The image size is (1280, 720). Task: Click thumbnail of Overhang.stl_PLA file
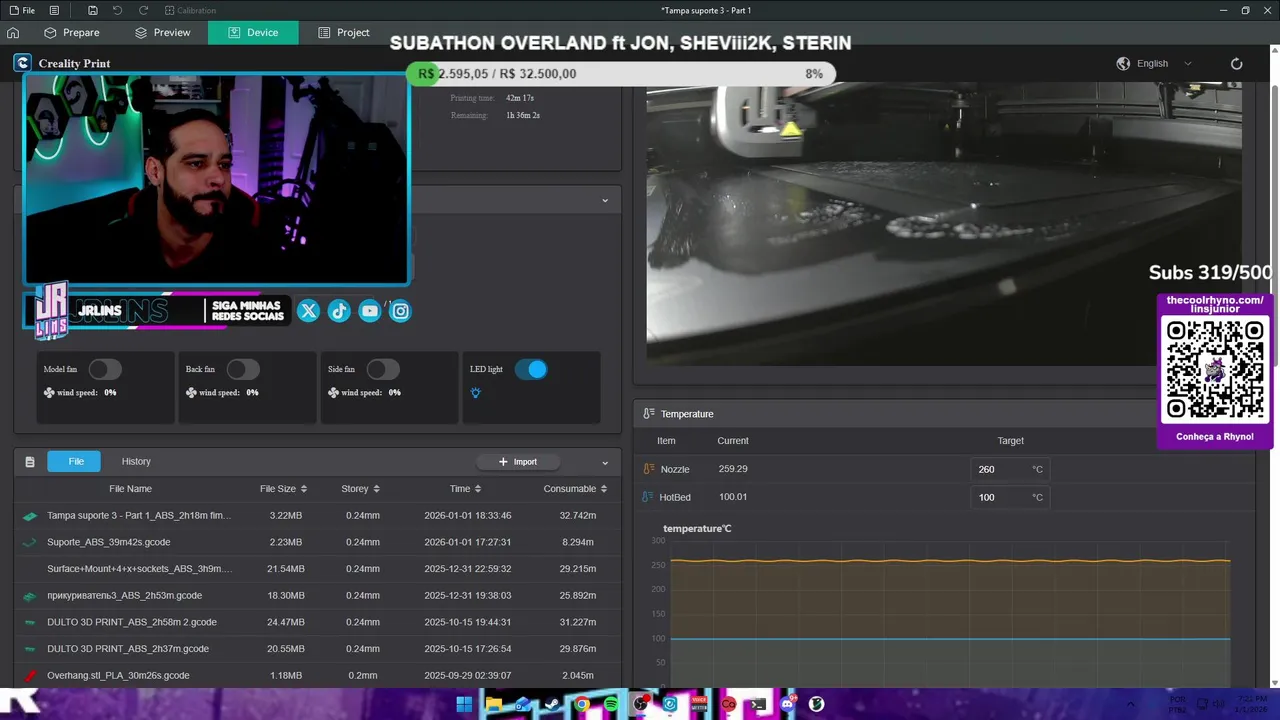[29, 676]
